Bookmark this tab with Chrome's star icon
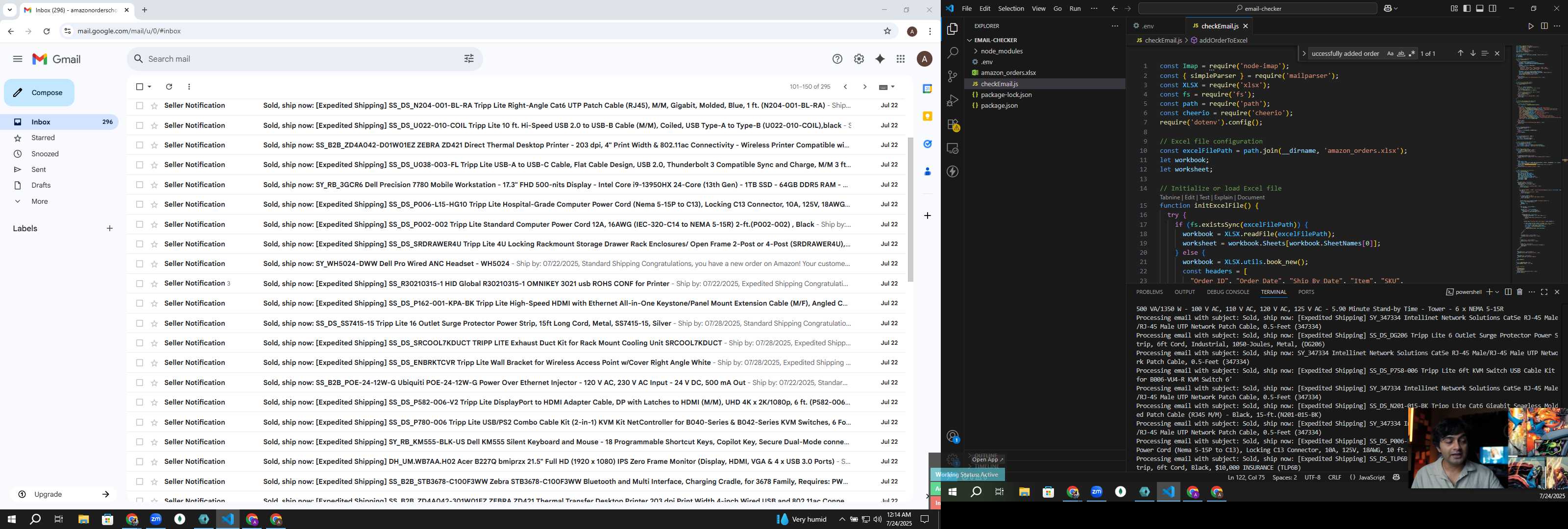1568x529 pixels. 887,31
